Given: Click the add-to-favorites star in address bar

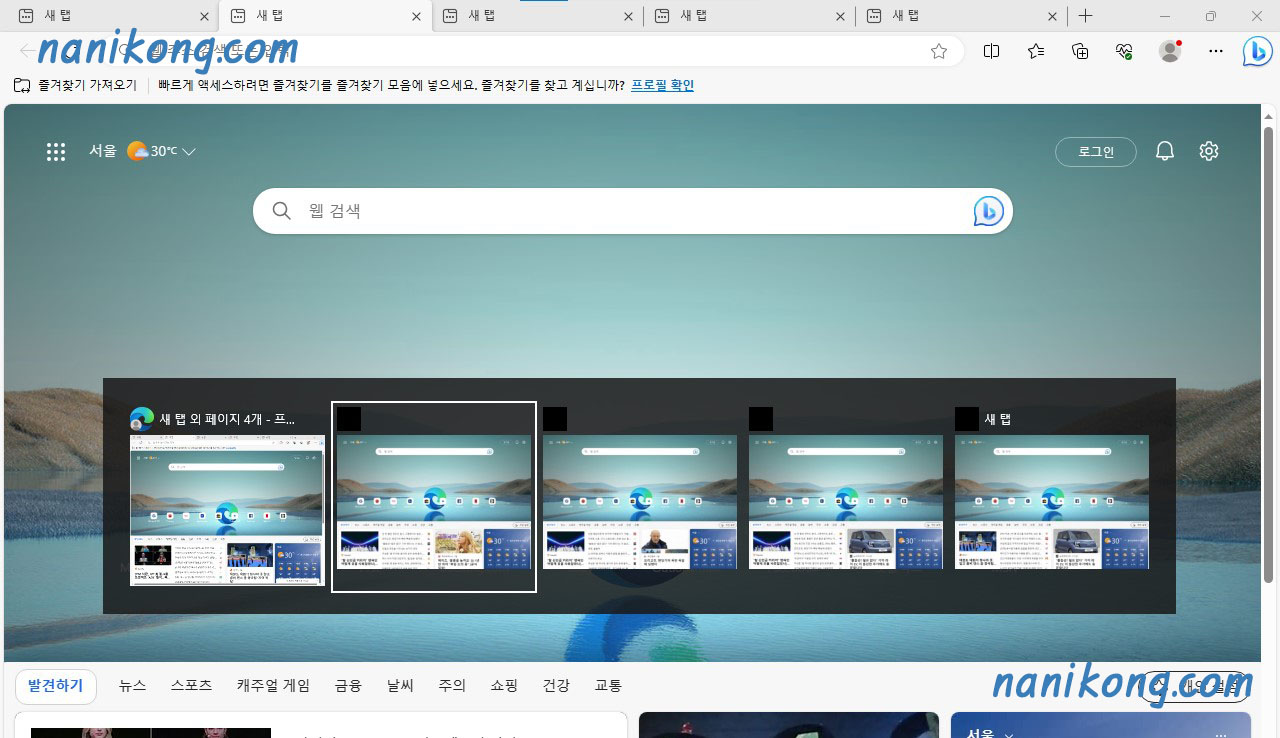Looking at the screenshot, I should pos(938,51).
